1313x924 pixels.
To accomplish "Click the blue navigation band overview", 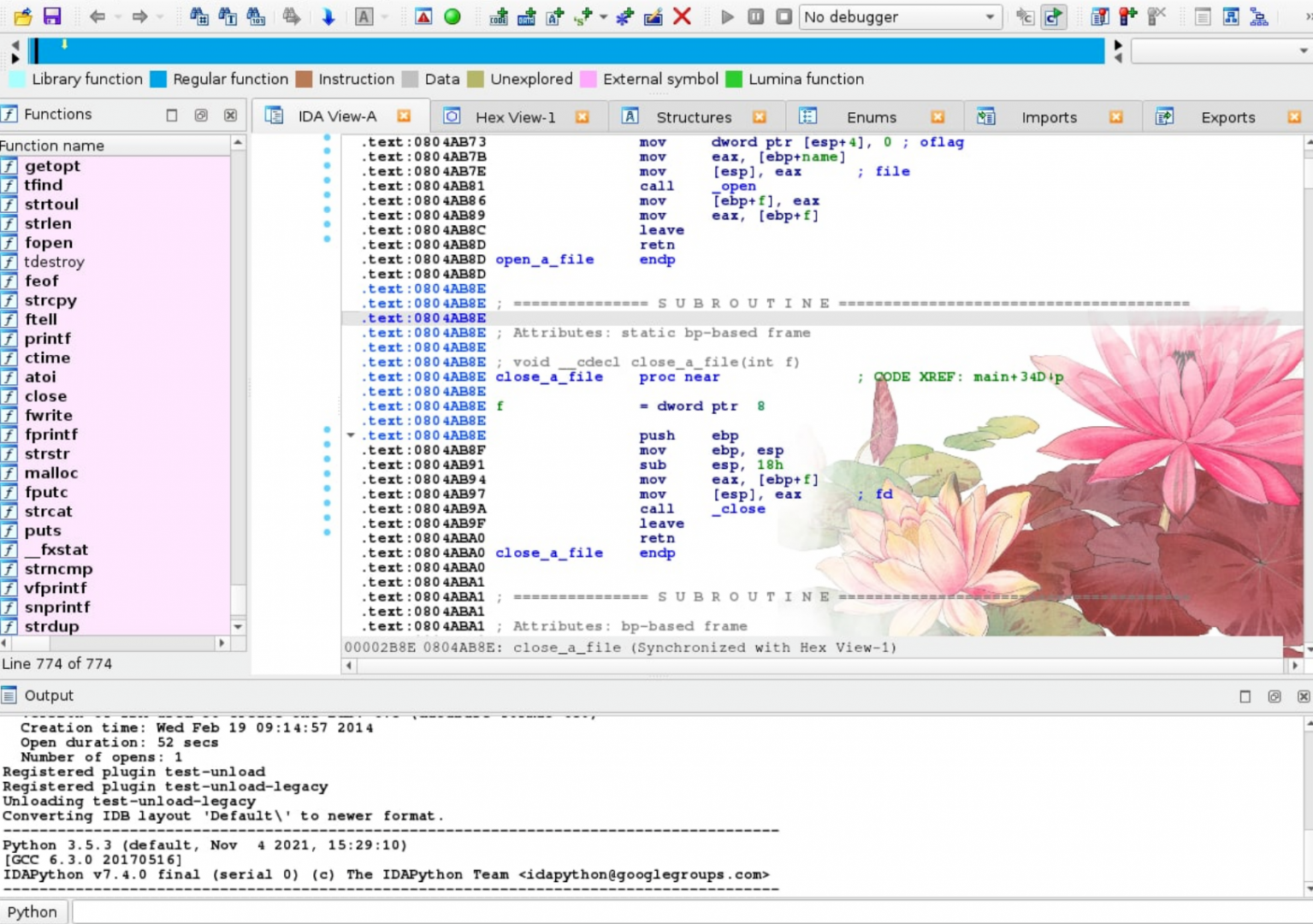I will pos(567,50).
